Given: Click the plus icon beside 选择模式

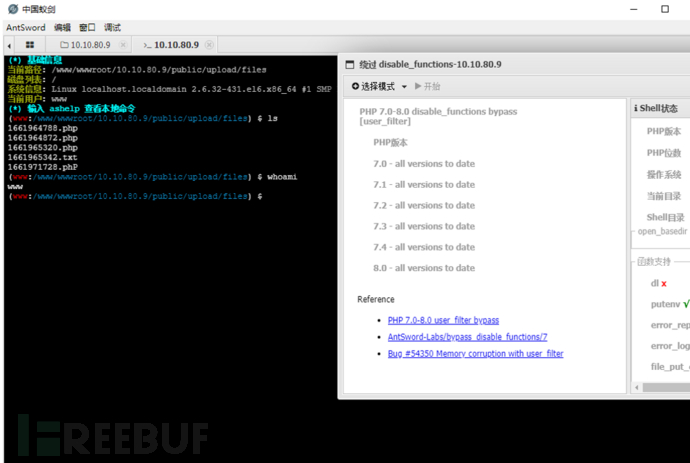Looking at the screenshot, I should tap(355, 86).
